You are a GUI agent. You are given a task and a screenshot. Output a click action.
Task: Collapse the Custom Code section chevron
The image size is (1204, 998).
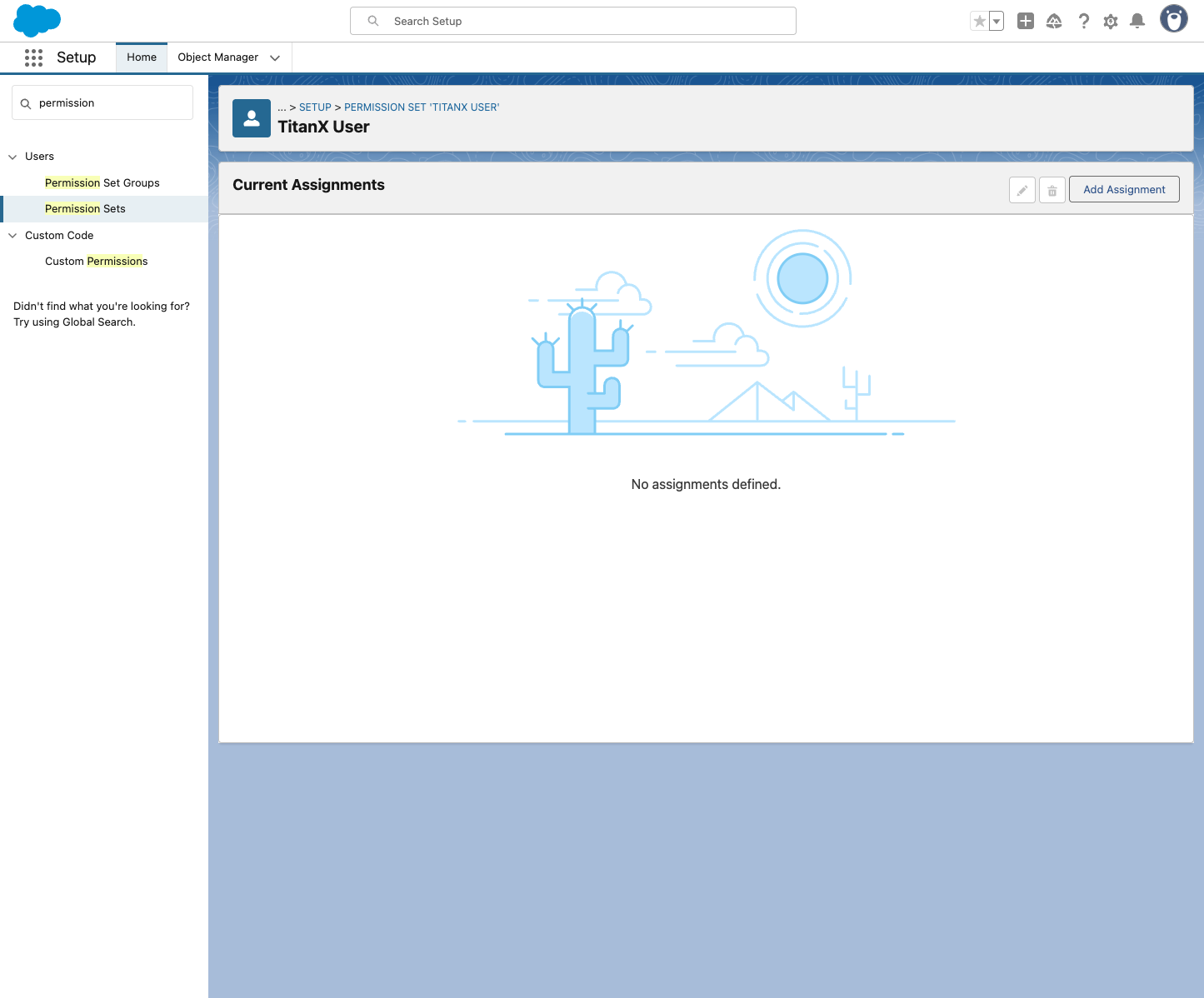pyautogui.click(x=12, y=236)
